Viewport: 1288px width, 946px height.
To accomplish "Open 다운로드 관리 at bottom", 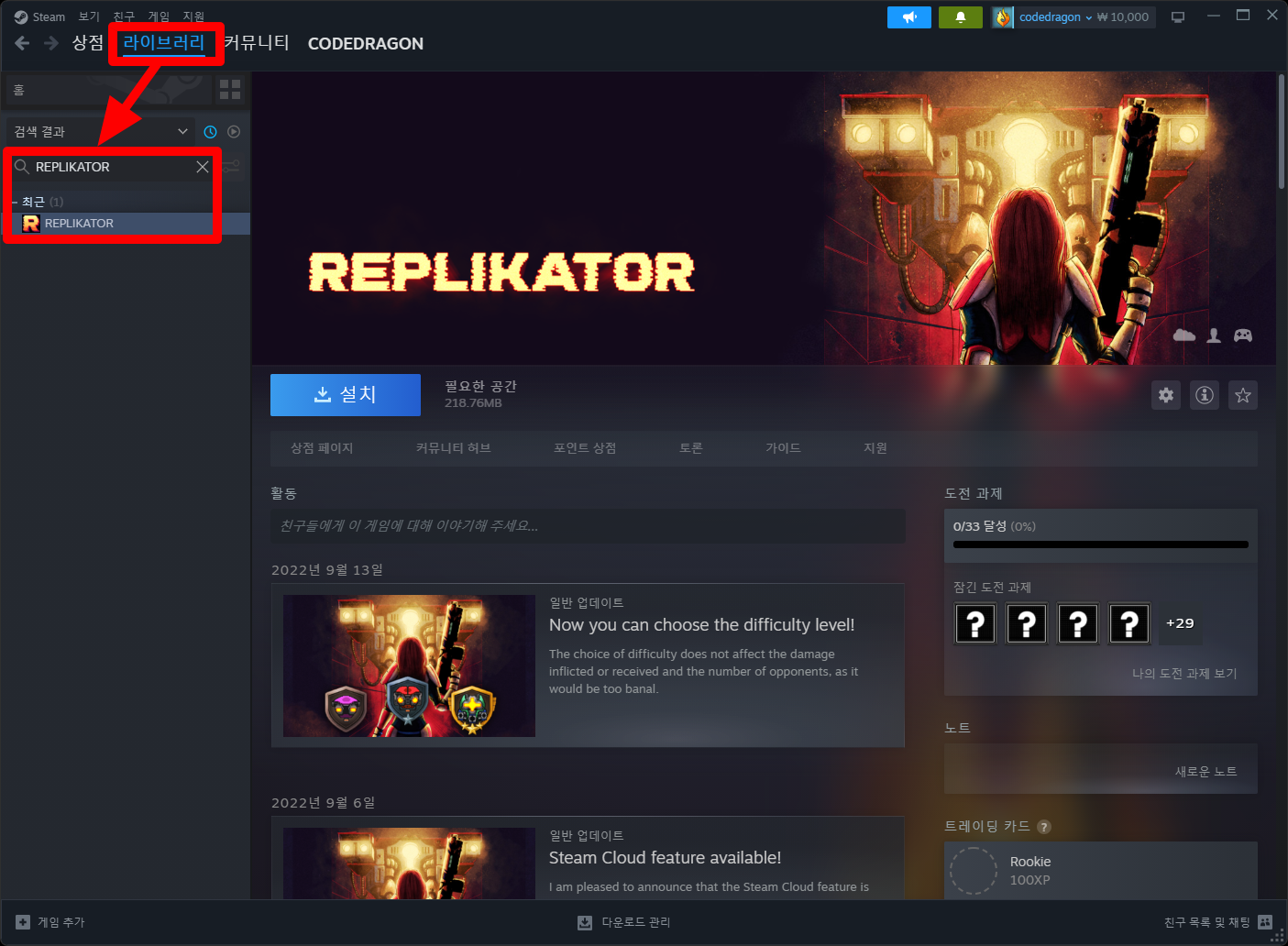I will (624, 922).
